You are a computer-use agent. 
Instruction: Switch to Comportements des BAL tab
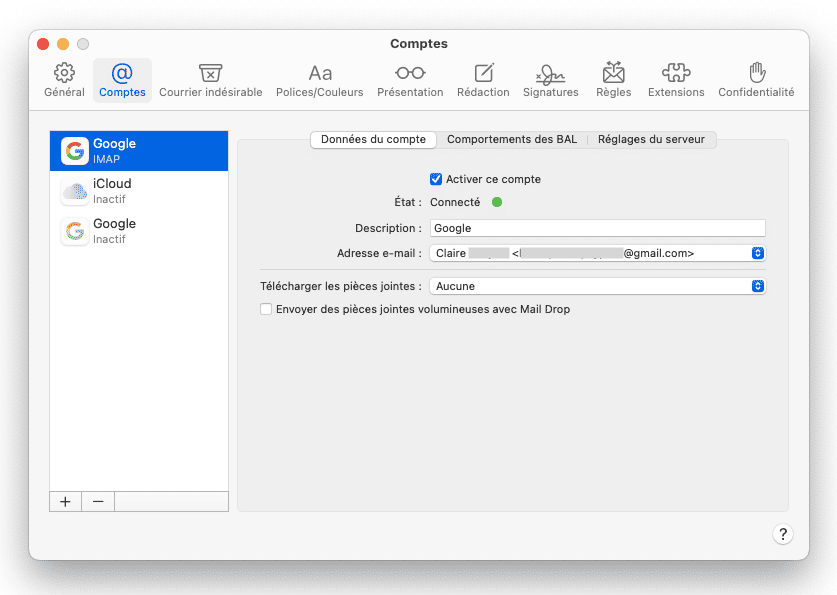511,140
